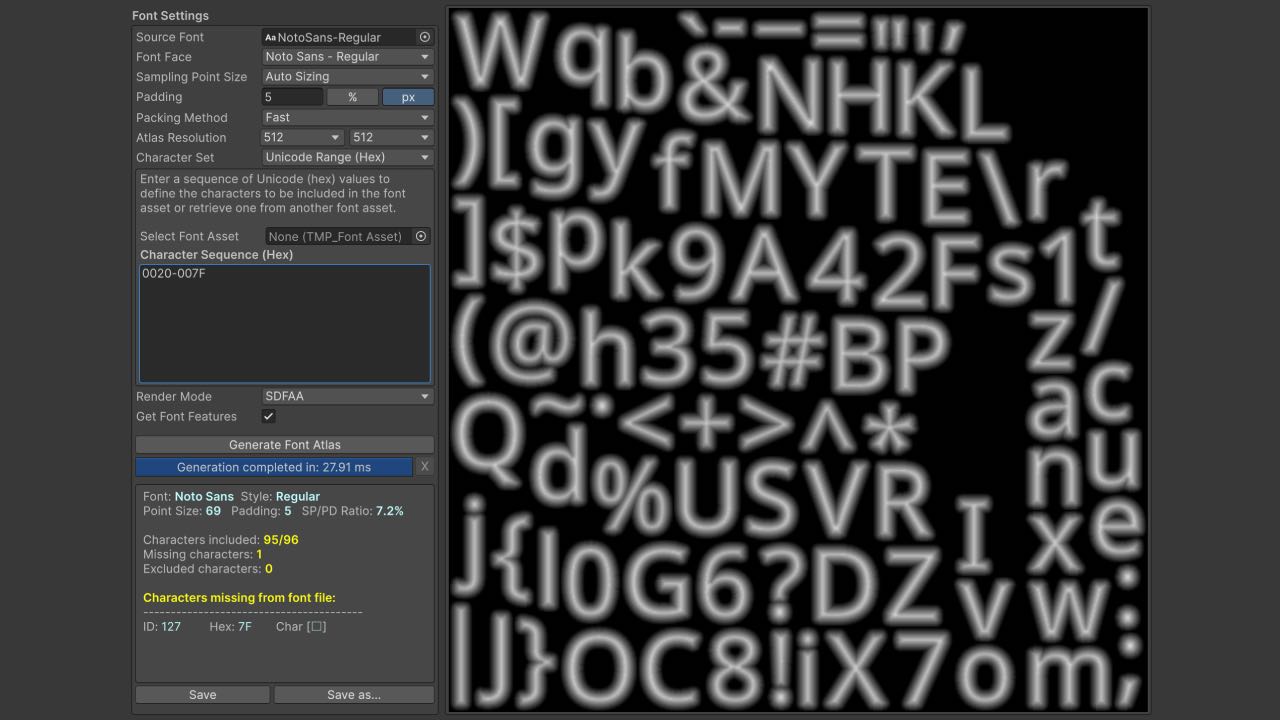Screen dimensions: 1280x720
Task: Open the Font Face dropdown
Action: point(345,57)
